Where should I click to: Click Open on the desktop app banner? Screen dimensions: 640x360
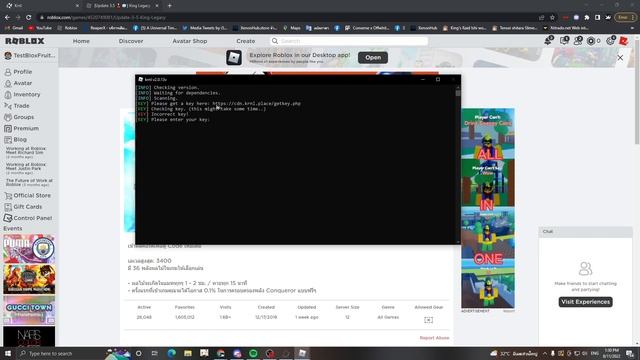pyautogui.click(x=373, y=58)
